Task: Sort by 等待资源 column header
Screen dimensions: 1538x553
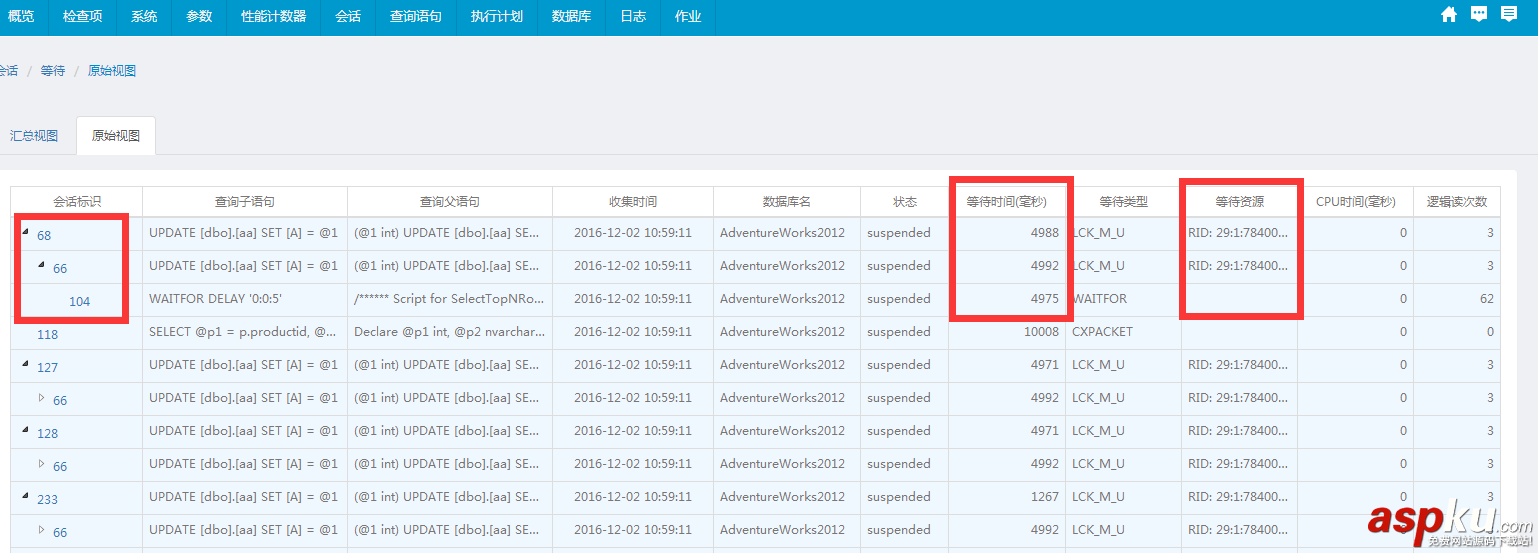Action: coord(1240,201)
